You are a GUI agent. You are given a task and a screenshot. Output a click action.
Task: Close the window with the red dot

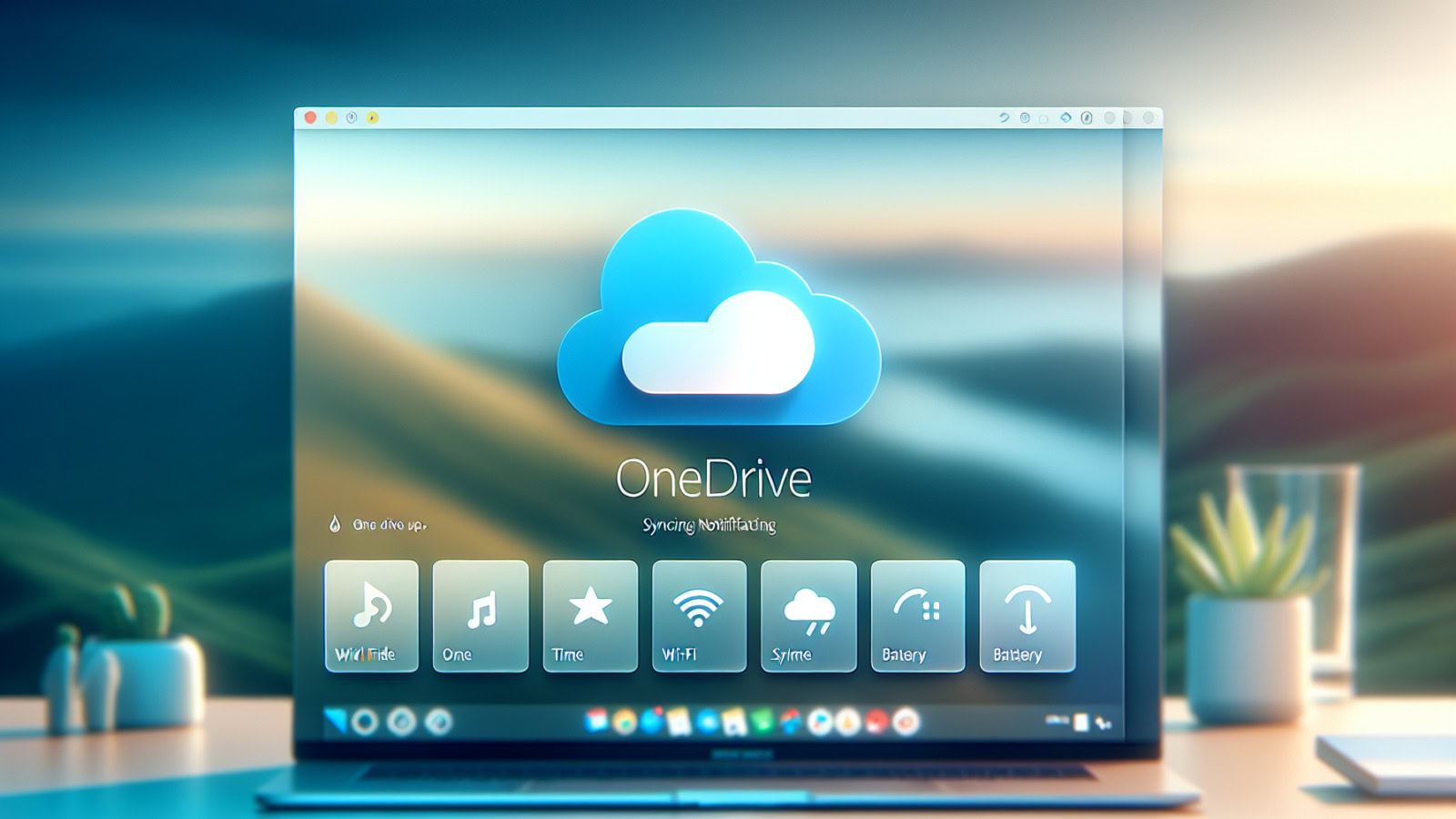(x=310, y=117)
